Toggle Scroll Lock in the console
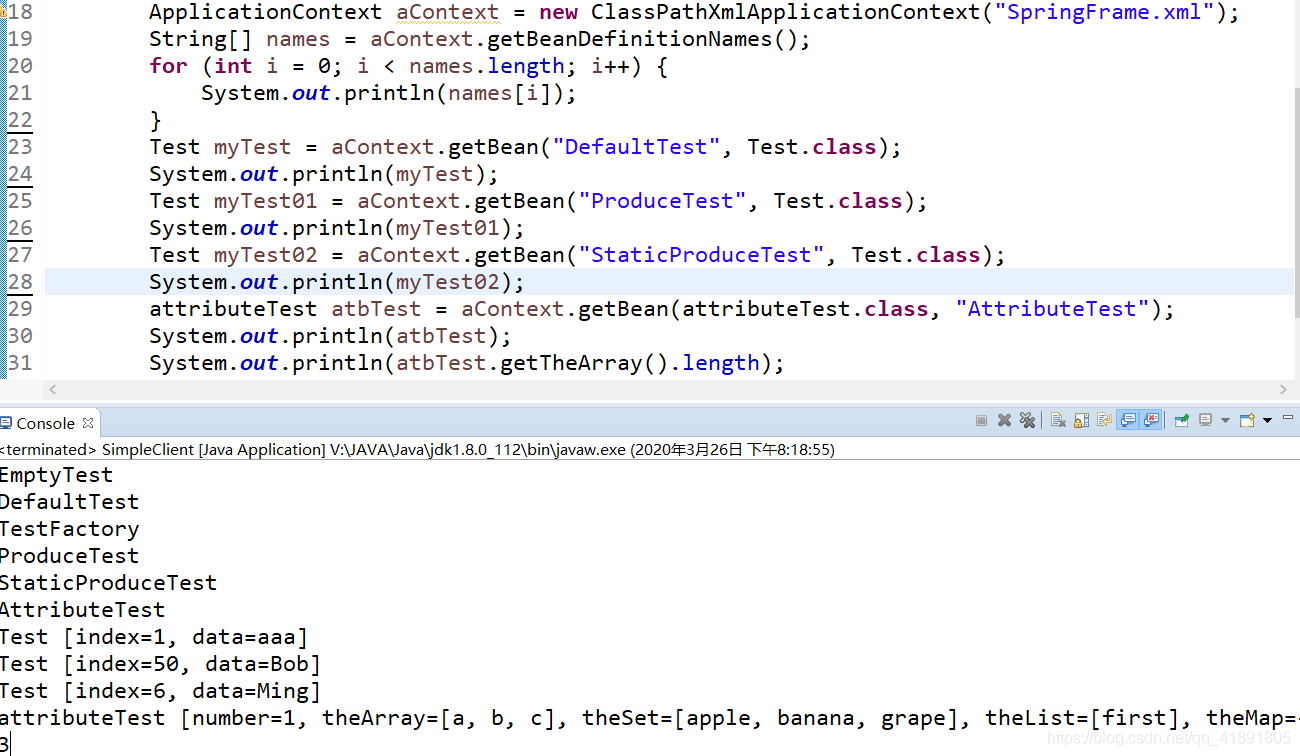Image resolution: width=1300 pixels, height=756 pixels. (x=1081, y=420)
